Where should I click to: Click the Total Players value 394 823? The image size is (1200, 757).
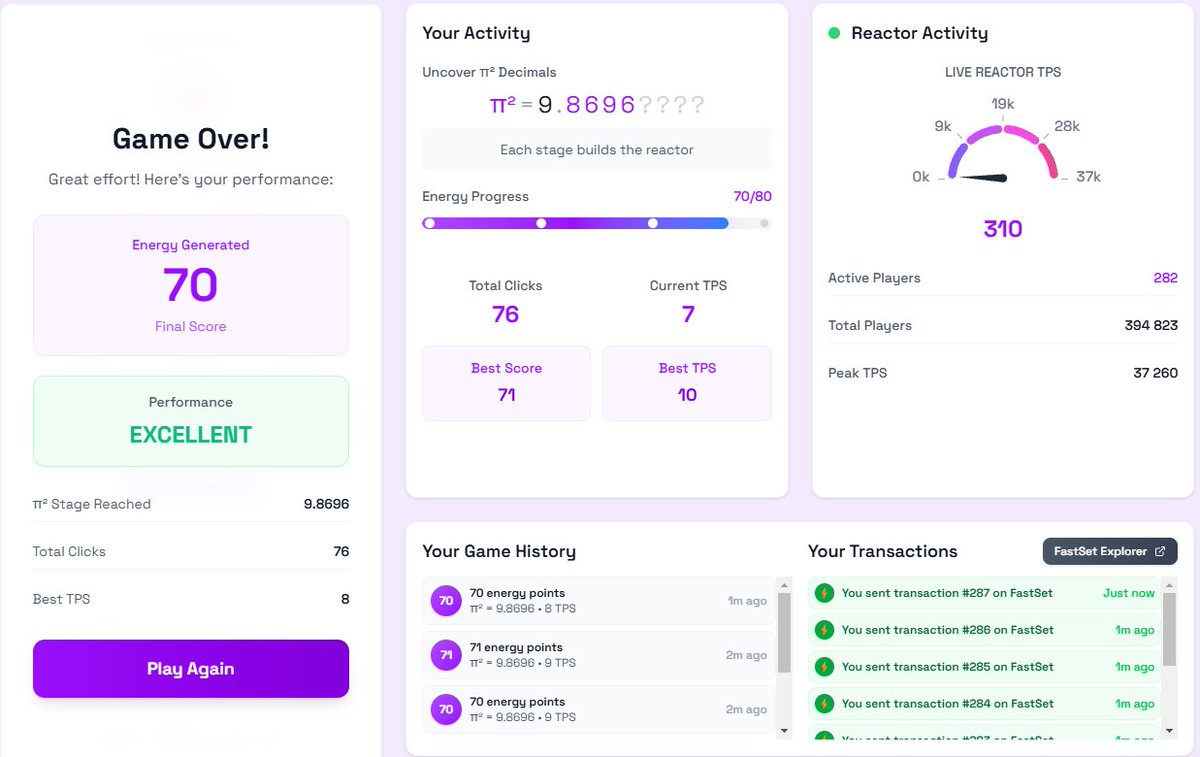click(x=1151, y=325)
